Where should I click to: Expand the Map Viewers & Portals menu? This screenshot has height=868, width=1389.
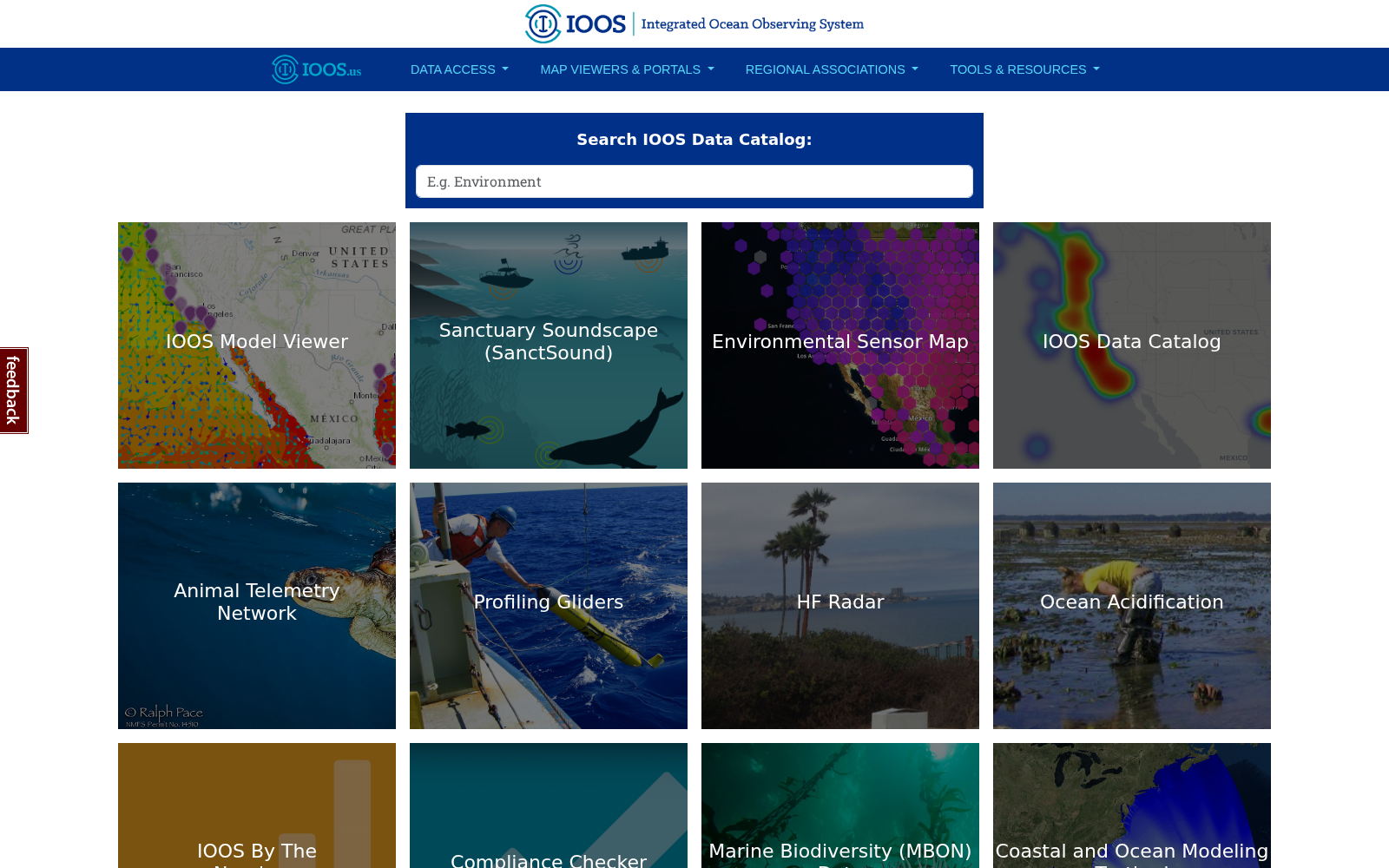[627, 69]
